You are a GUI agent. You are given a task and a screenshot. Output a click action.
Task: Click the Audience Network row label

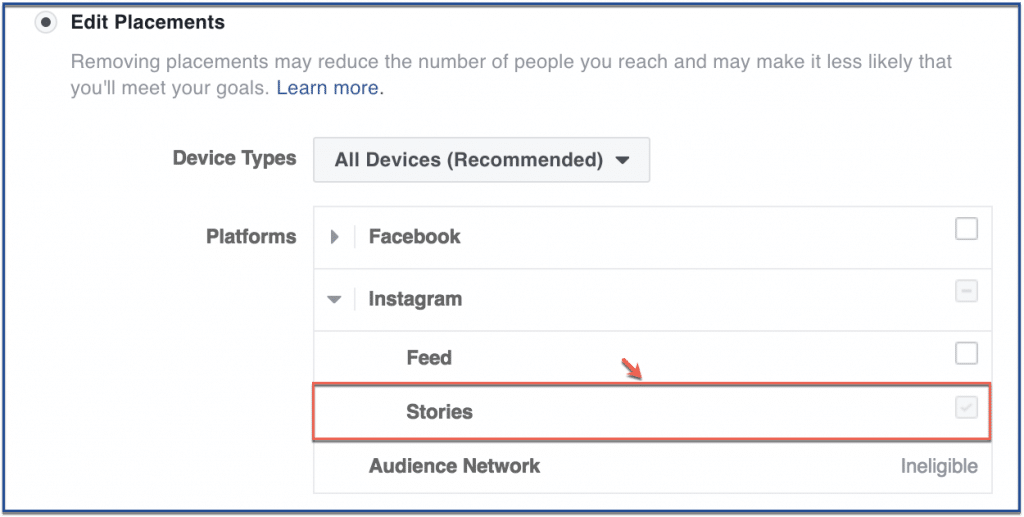click(x=454, y=466)
